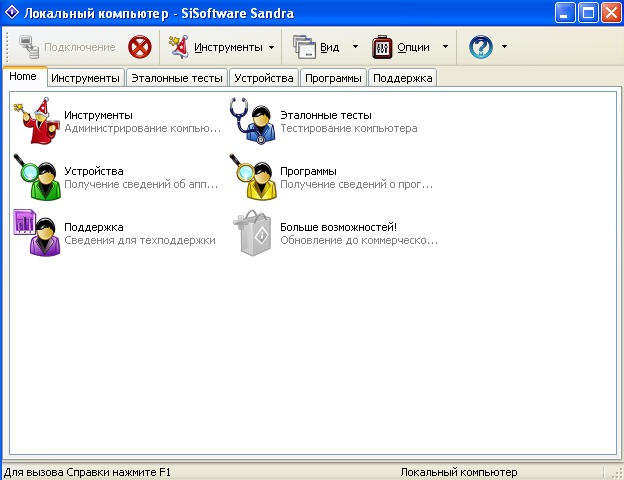Click the Получение сведений об апп... description

coord(141,184)
